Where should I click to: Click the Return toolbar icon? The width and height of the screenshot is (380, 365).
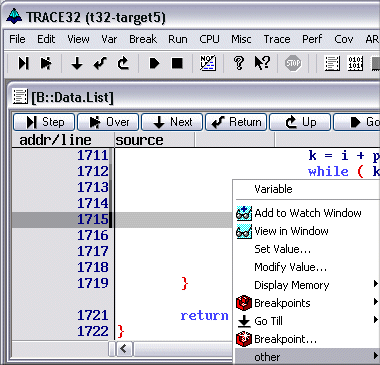pos(100,63)
